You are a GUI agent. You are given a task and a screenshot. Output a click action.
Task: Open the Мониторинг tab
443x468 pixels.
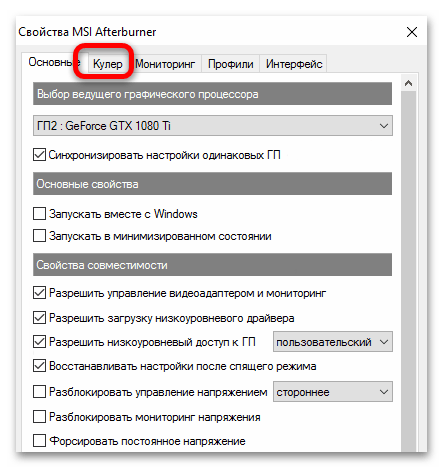tap(165, 63)
